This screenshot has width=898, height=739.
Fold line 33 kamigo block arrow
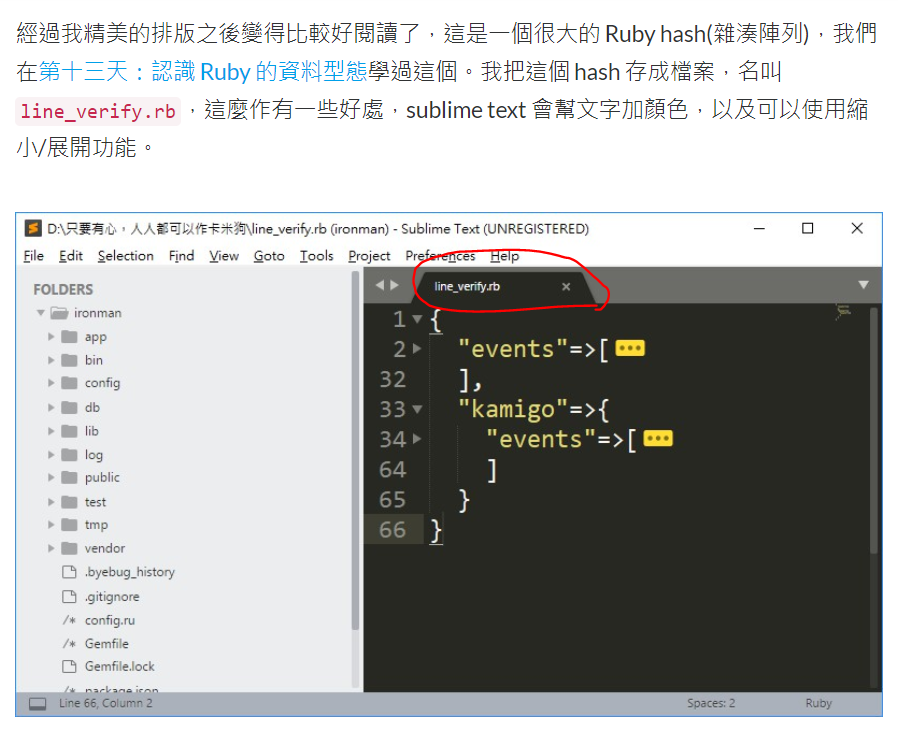click(x=418, y=409)
